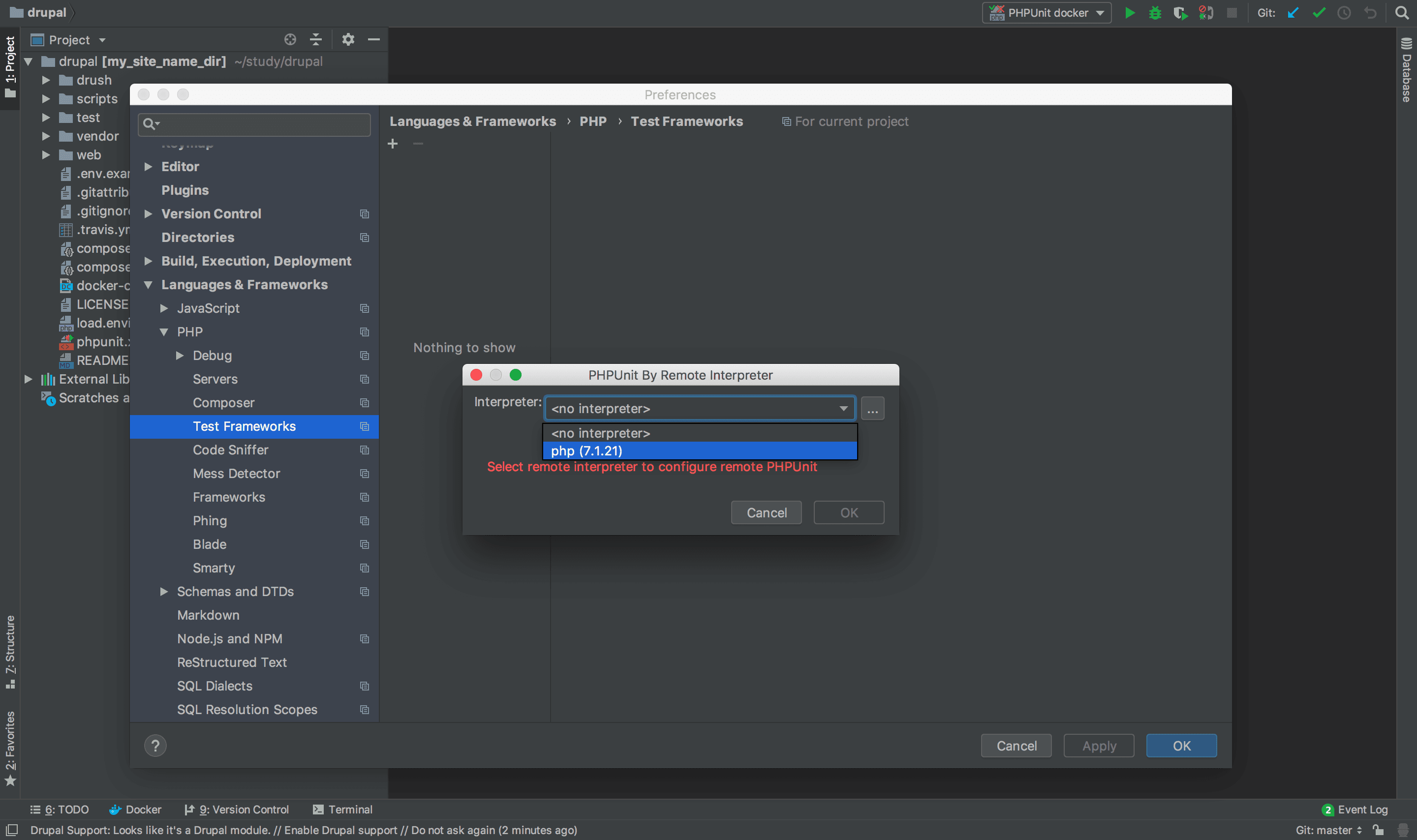Choose php (7.1.21) interpreter option
This screenshot has width=1417, height=840.
point(700,450)
